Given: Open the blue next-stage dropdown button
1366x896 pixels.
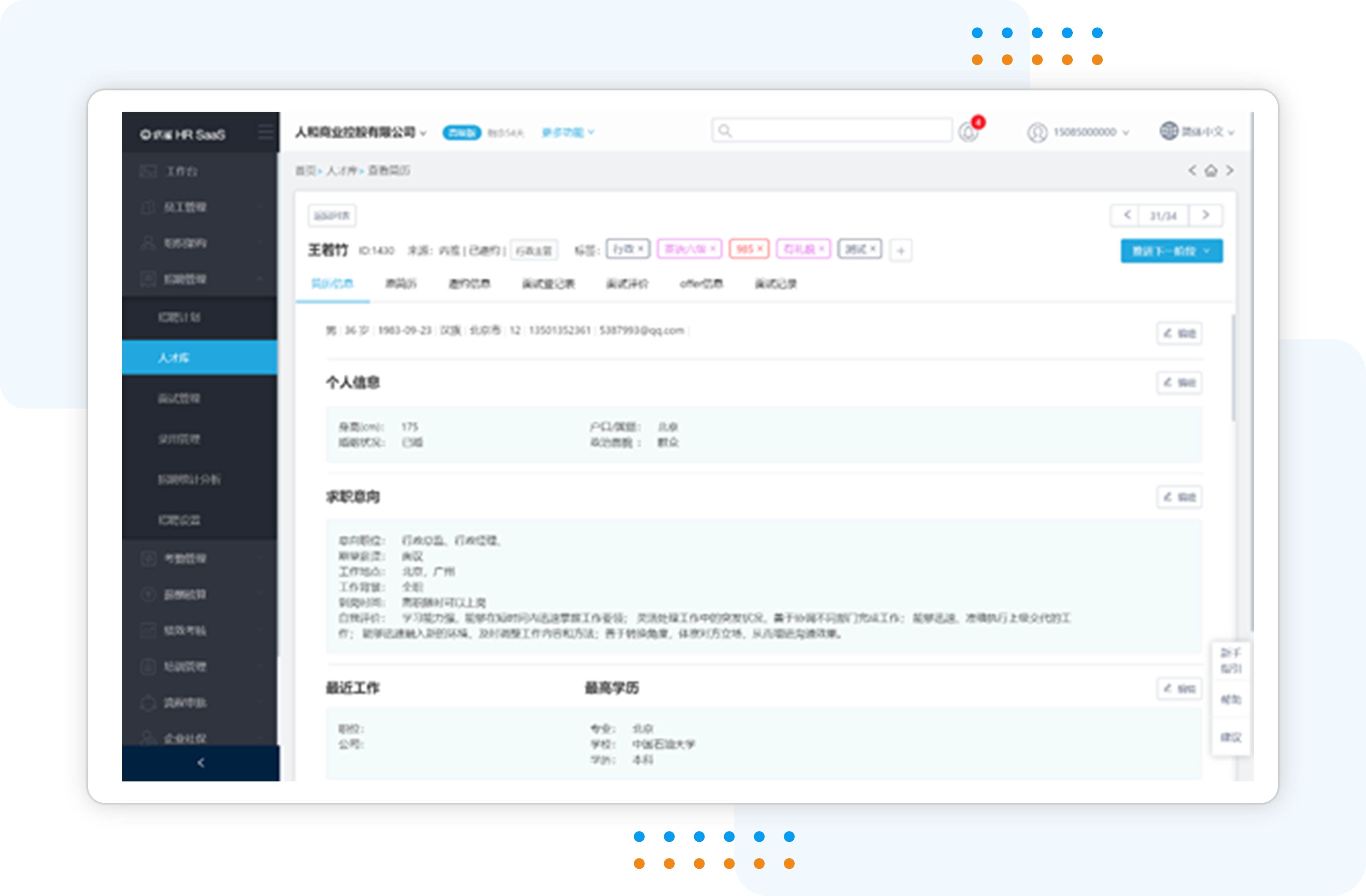Looking at the screenshot, I should pos(1171,251).
